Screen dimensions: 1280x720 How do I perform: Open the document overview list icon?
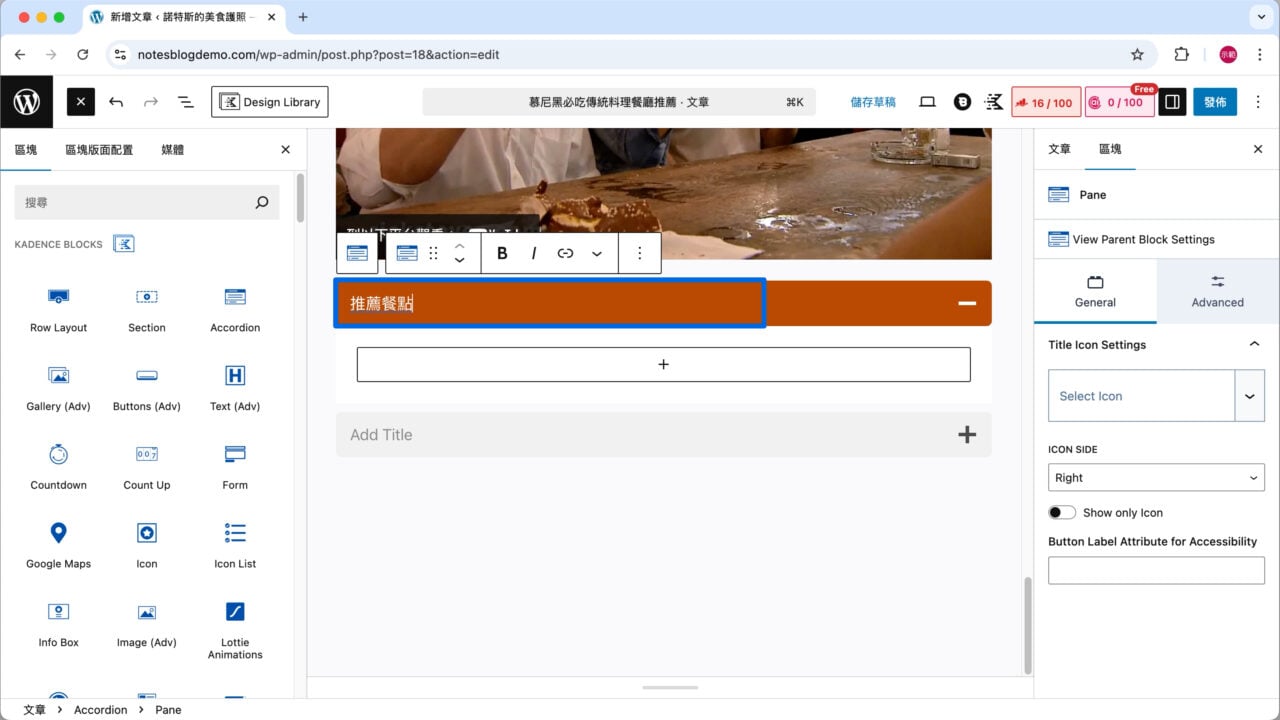tap(185, 102)
